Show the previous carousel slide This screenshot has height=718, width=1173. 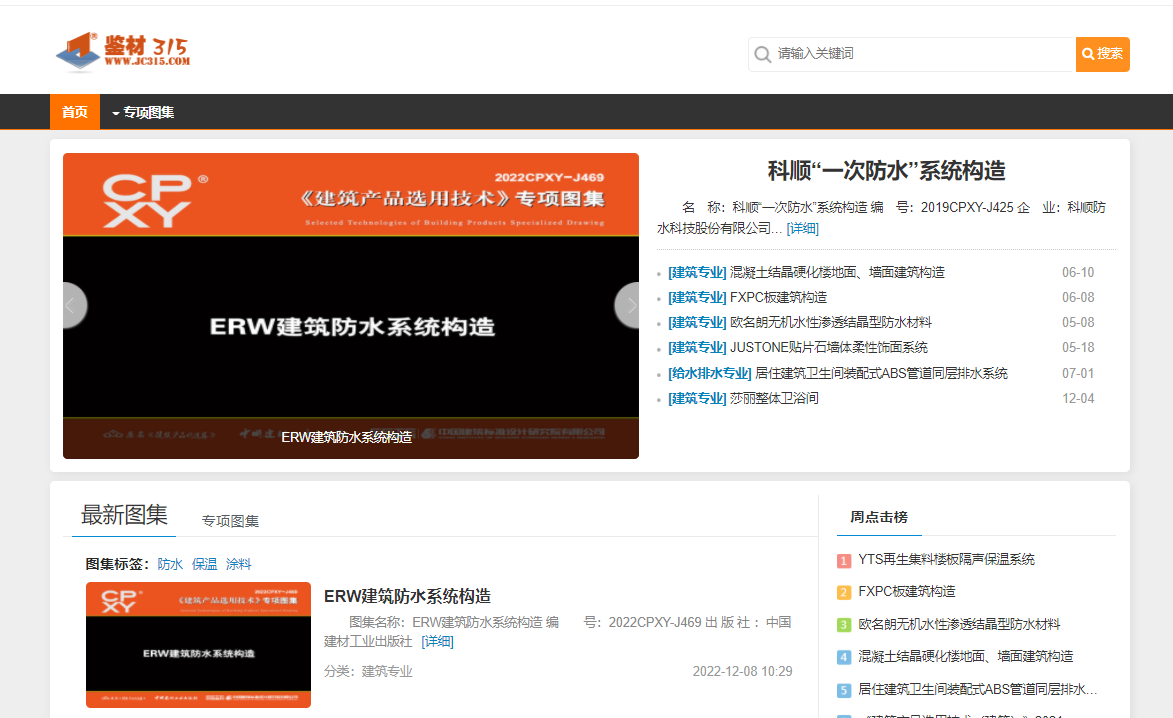[x=73, y=305]
